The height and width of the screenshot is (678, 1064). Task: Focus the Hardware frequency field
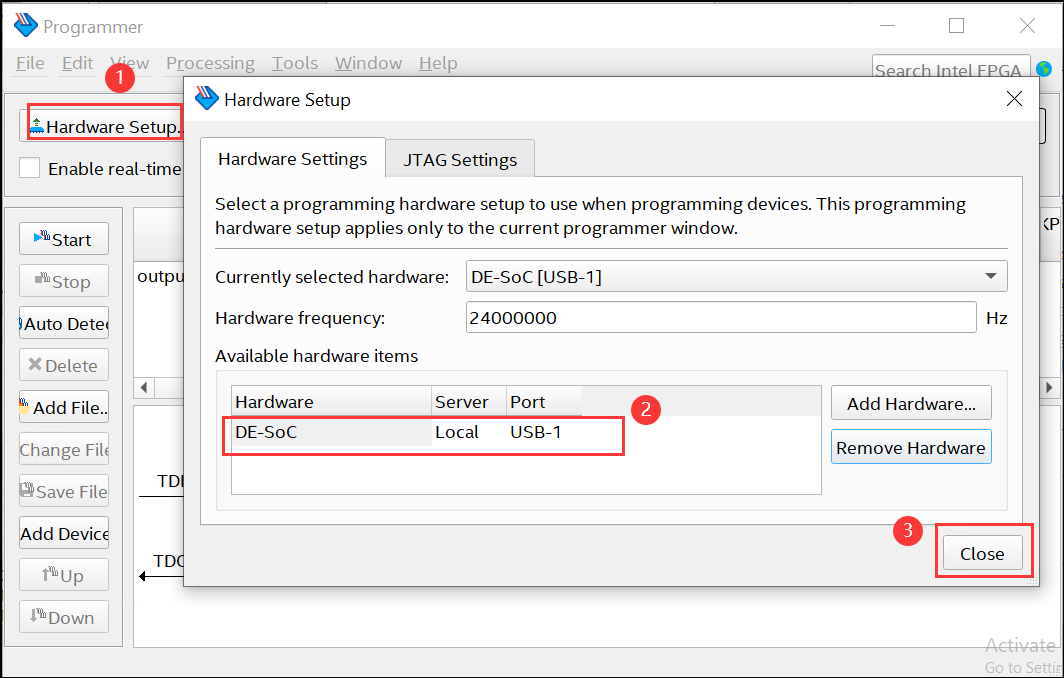(x=721, y=318)
